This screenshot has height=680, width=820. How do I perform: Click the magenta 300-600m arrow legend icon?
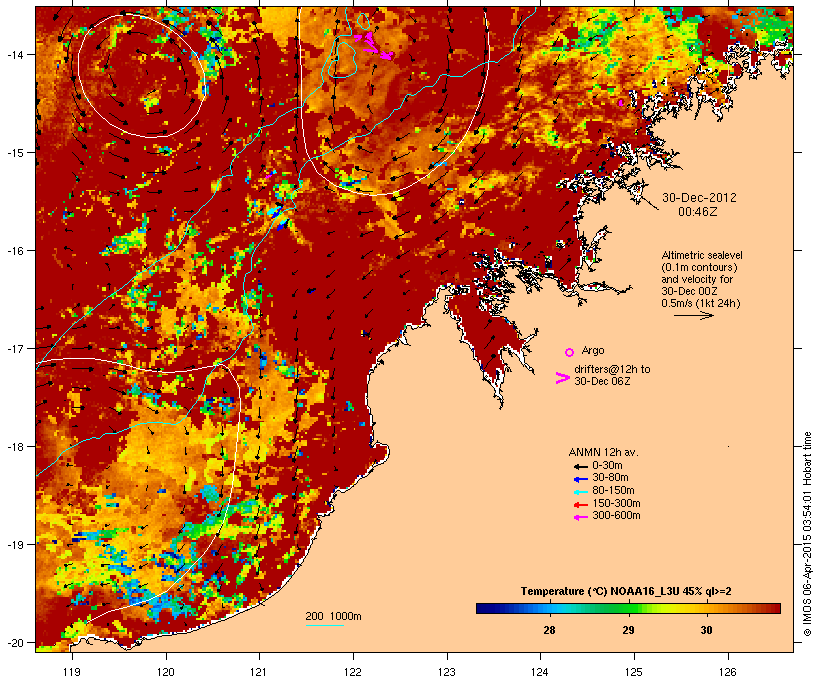pyautogui.click(x=581, y=517)
